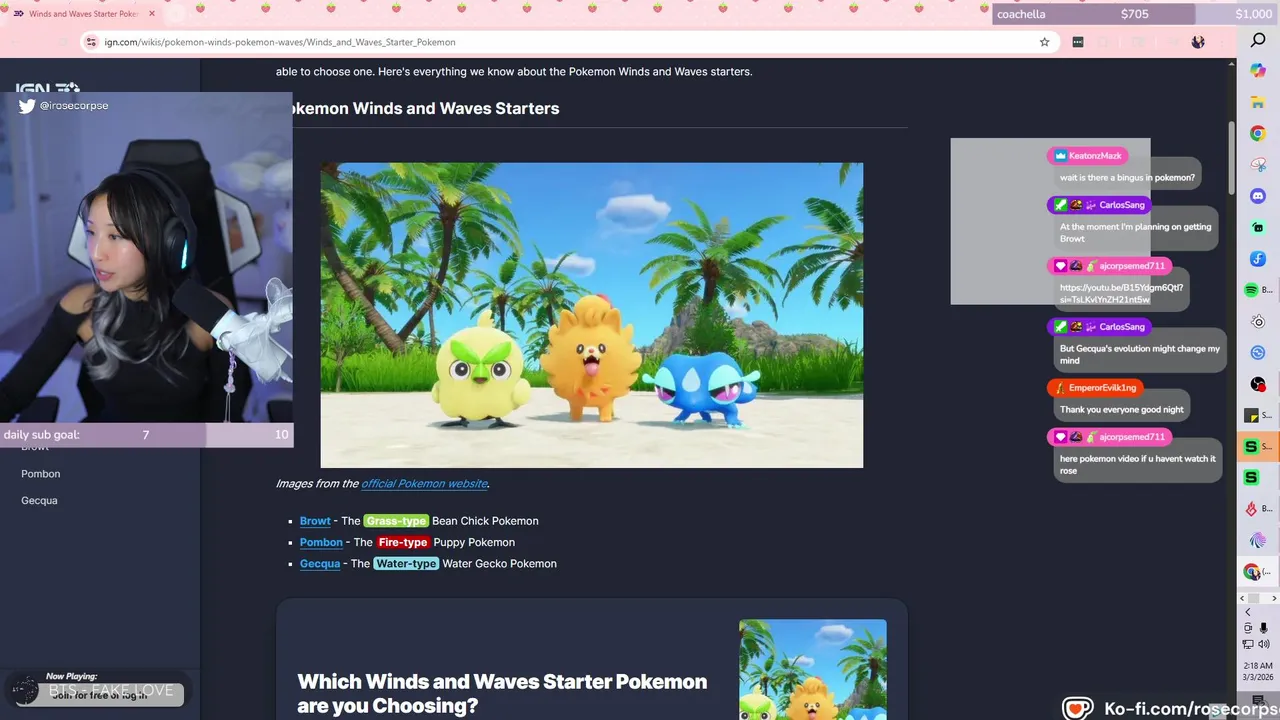The width and height of the screenshot is (1280, 720).
Task: Click page vertical scrollbar
Action: pos(1231,158)
